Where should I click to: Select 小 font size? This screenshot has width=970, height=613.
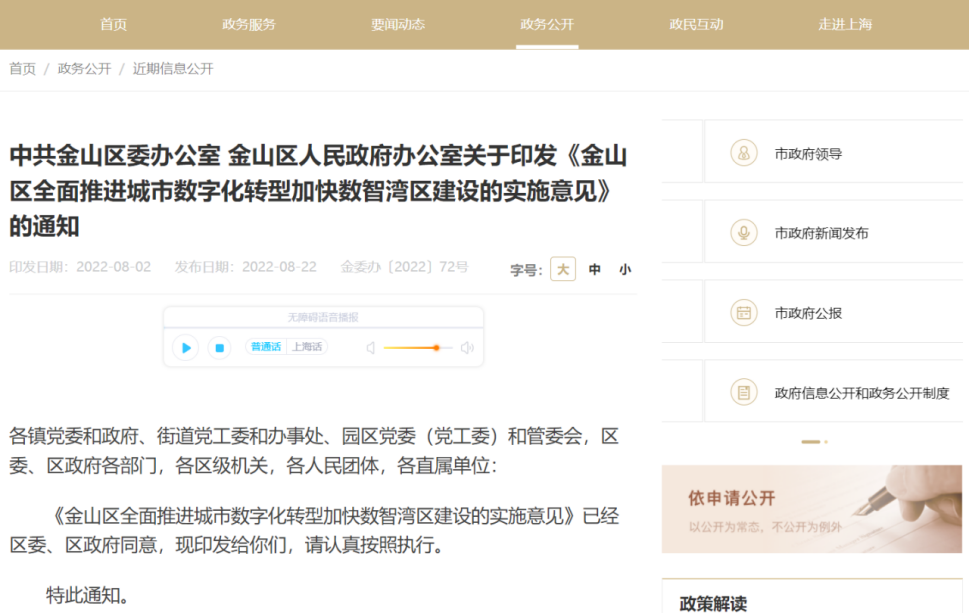tap(625, 269)
